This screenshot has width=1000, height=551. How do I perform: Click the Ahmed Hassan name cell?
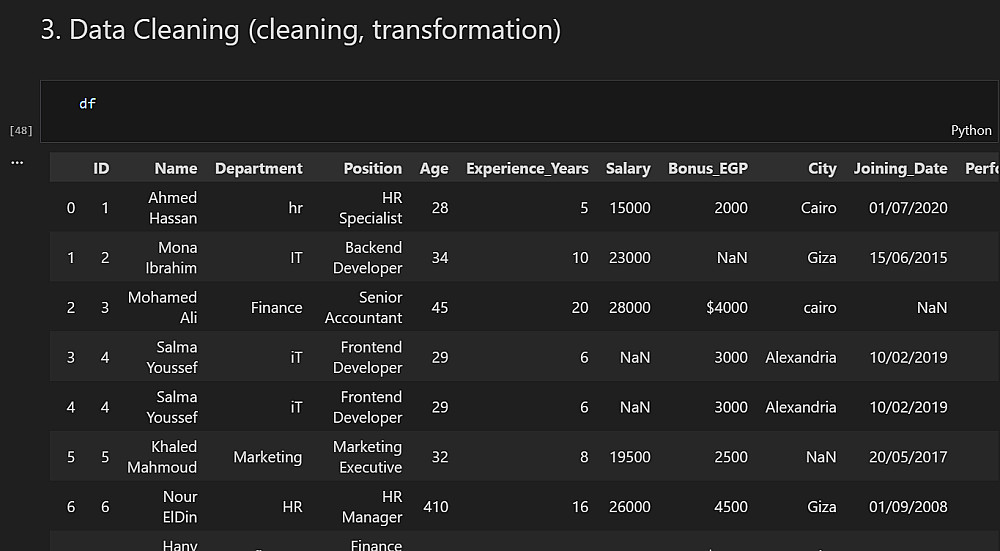[x=173, y=208]
